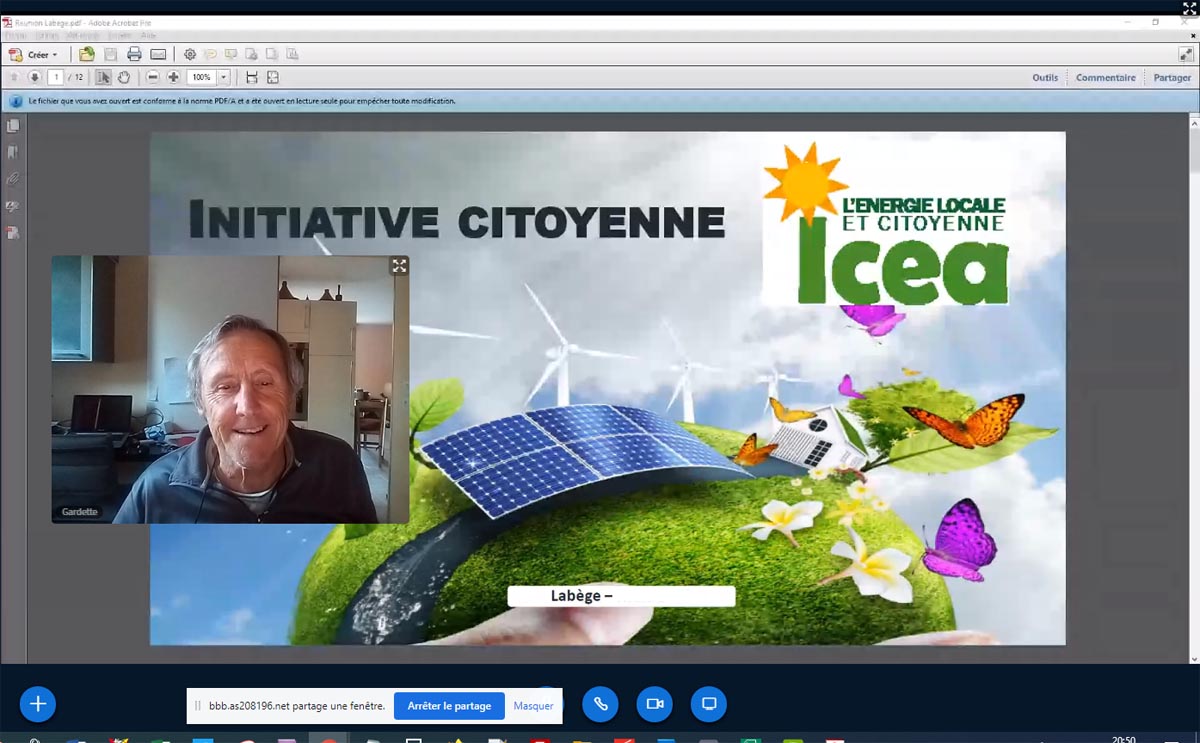1200x743 pixels.
Task: Toggle the webcam camera button
Action: 655,704
